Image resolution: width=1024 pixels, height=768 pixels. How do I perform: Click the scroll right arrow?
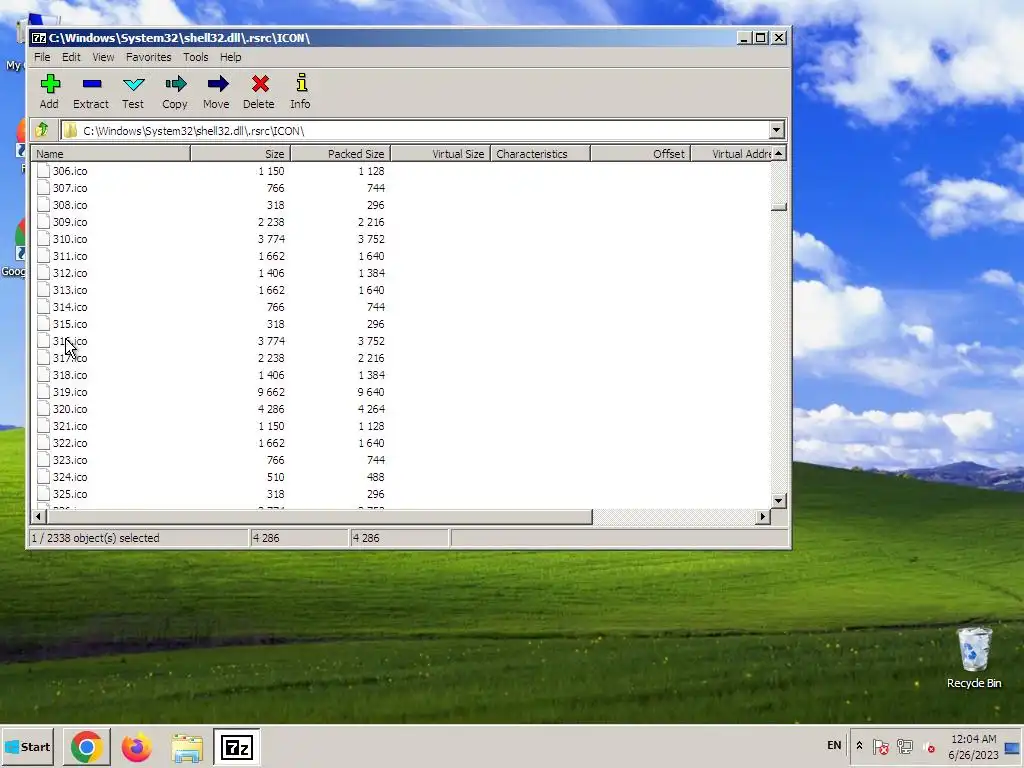pyautogui.click(x=763, y=517)
